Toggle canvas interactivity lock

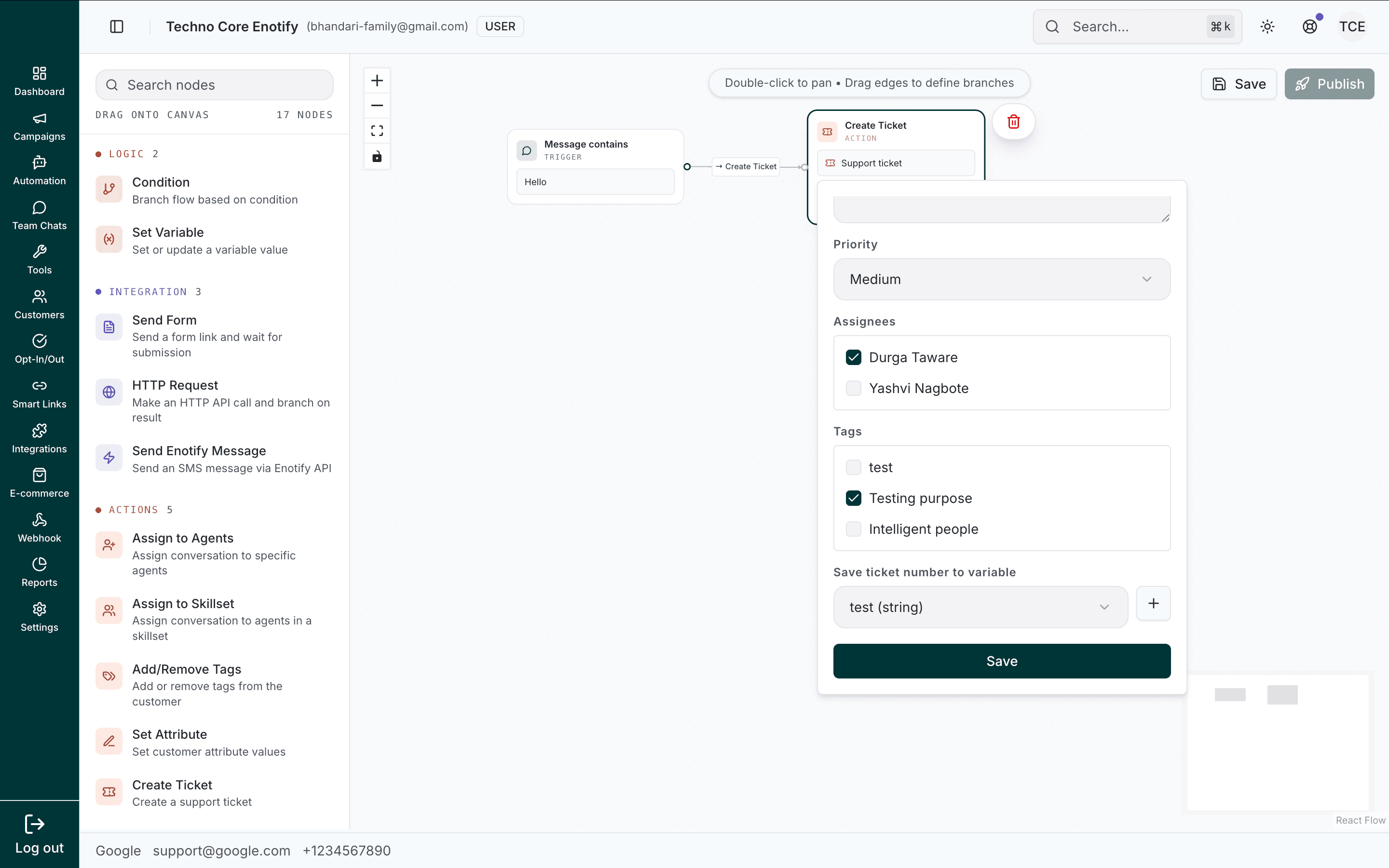click(377, 157)
